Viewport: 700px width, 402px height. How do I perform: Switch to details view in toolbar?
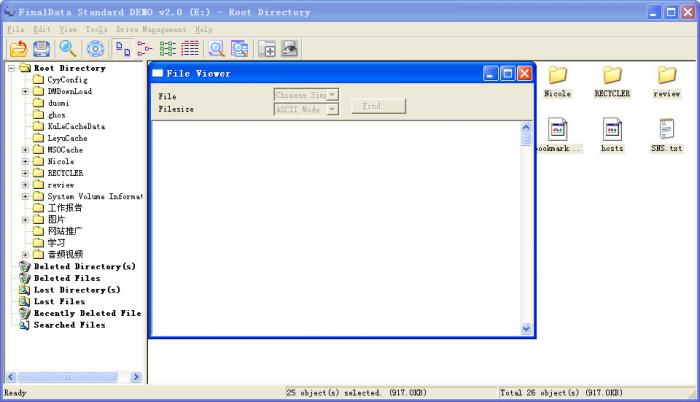point(190,49)
